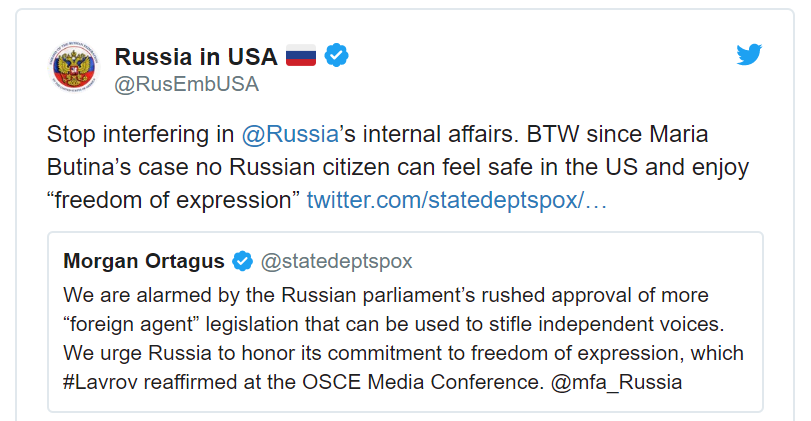Follow the twitter.com/statedeptspox/… link
Viewport: 811px width, 421px height.
click(457, 200)
